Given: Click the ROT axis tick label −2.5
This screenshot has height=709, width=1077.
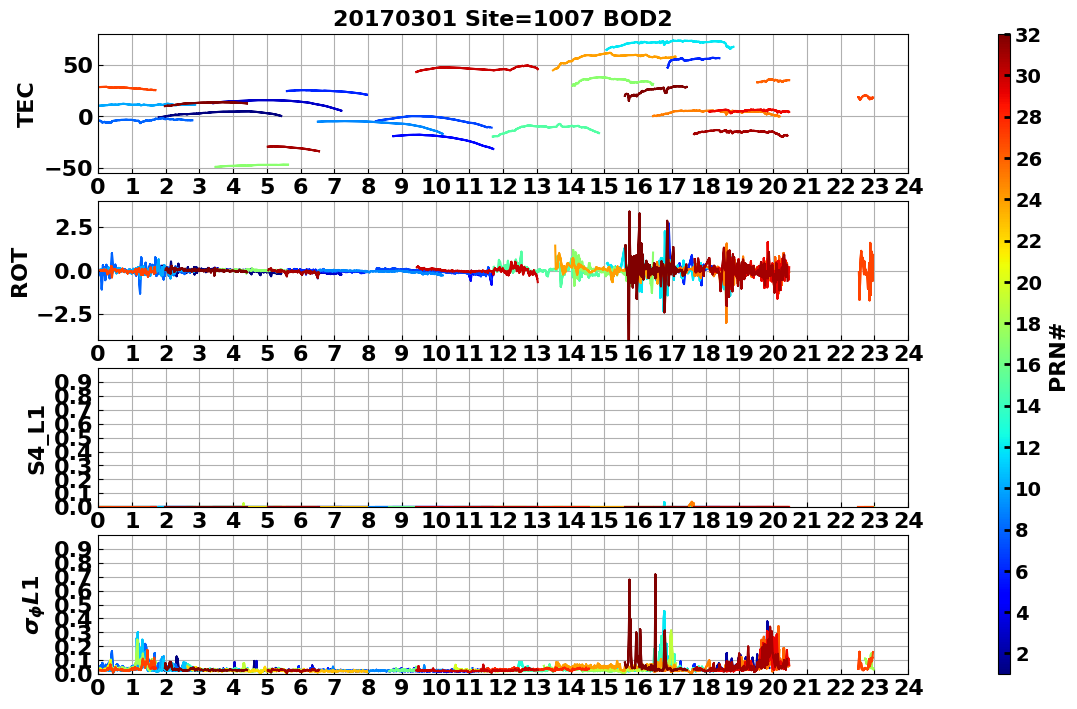Looking at the screenshot, I should [x=62, y=315].
